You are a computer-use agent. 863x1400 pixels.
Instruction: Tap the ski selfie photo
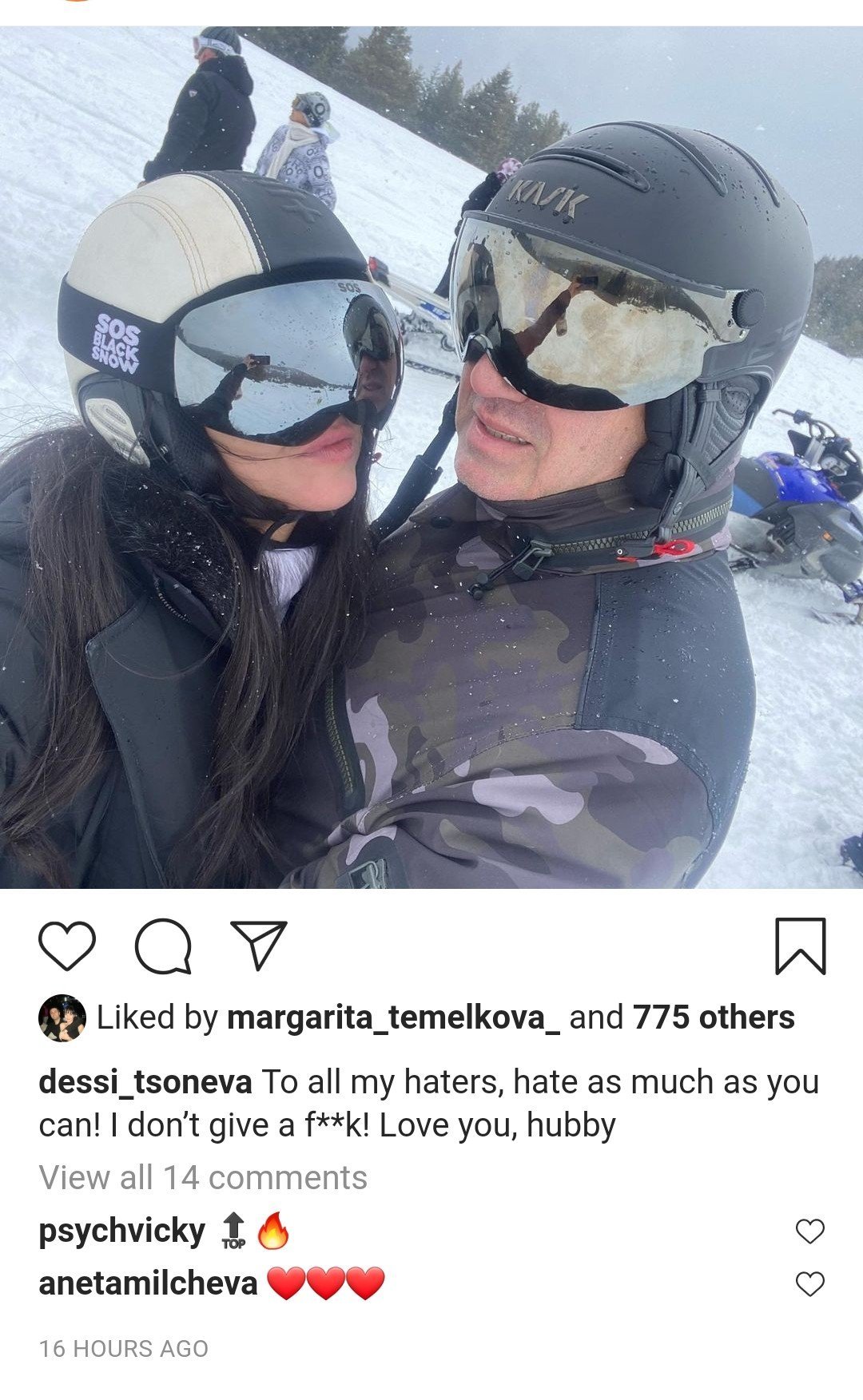pos(431,457)
